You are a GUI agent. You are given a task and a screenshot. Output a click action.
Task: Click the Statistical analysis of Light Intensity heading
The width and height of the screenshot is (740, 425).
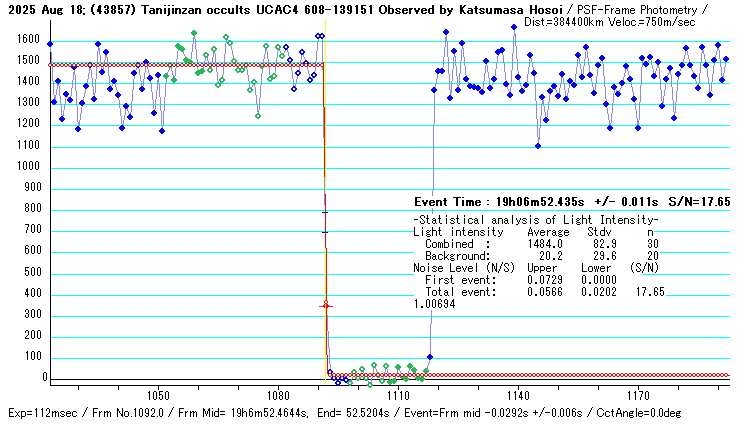[535, 220]
